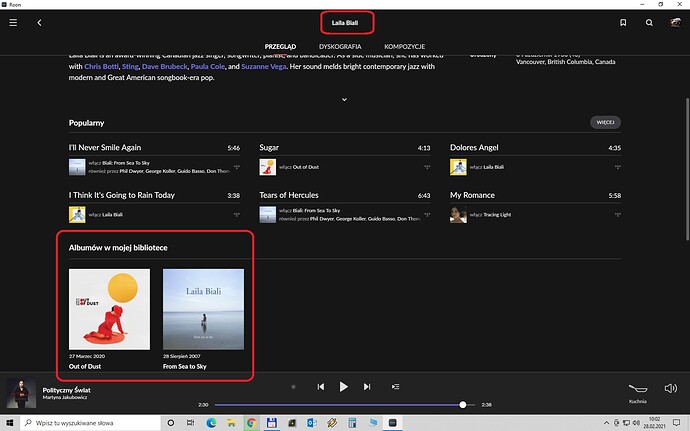Screen dimensions: 690x431
Task: Open the From Sea to Sky album cover
Action: pos(203,309)
